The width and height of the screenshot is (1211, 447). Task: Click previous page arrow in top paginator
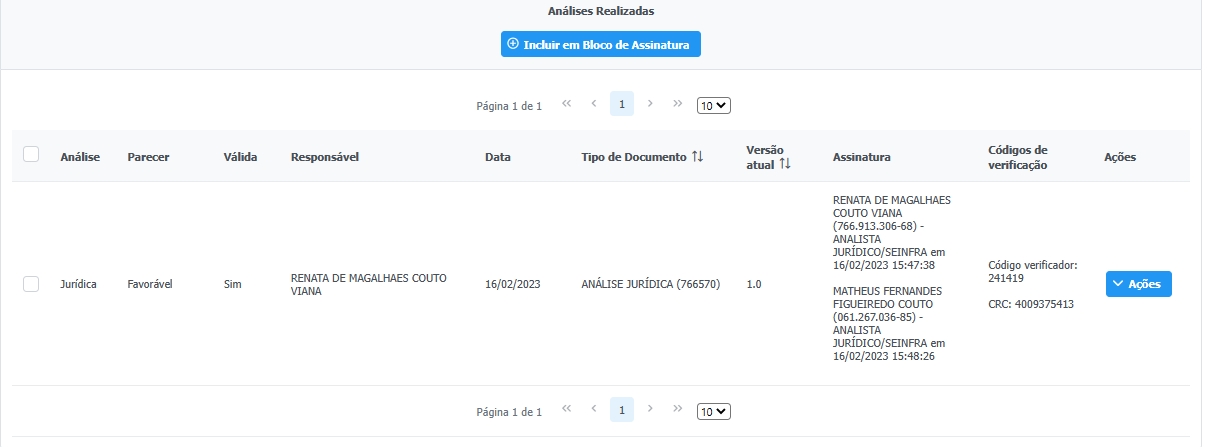pos(594,104)
